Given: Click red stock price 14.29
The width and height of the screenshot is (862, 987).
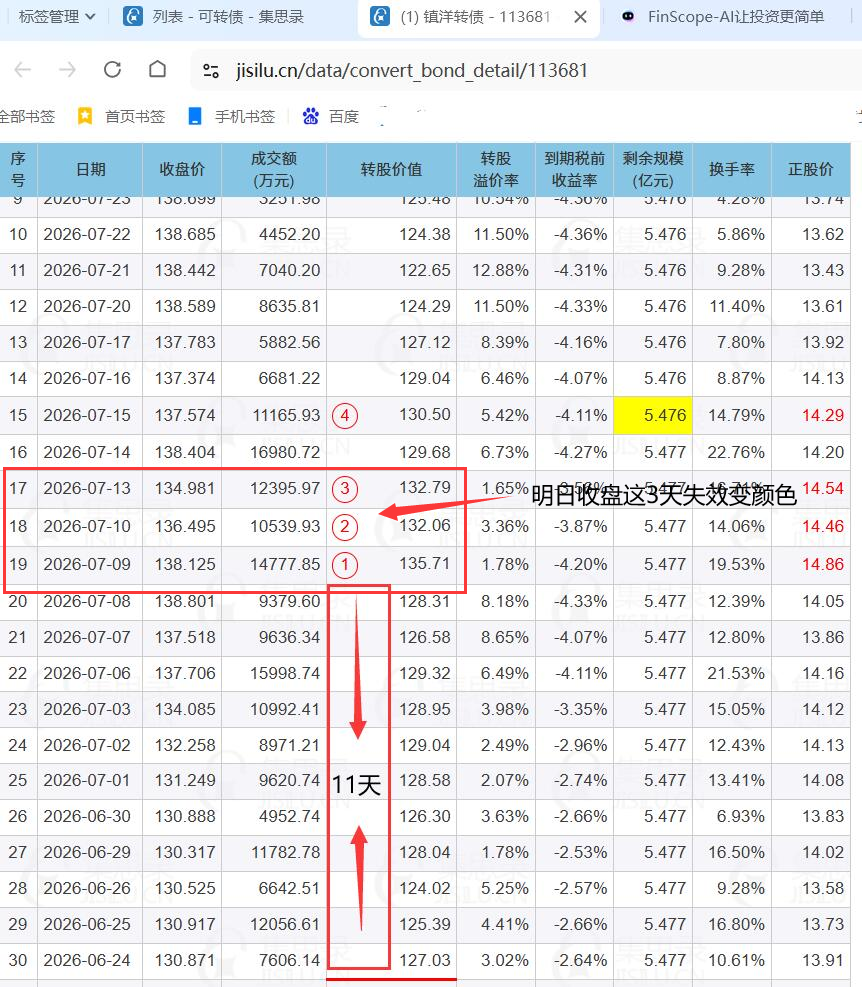Looking at the screenshot, I should click(823, 415).
